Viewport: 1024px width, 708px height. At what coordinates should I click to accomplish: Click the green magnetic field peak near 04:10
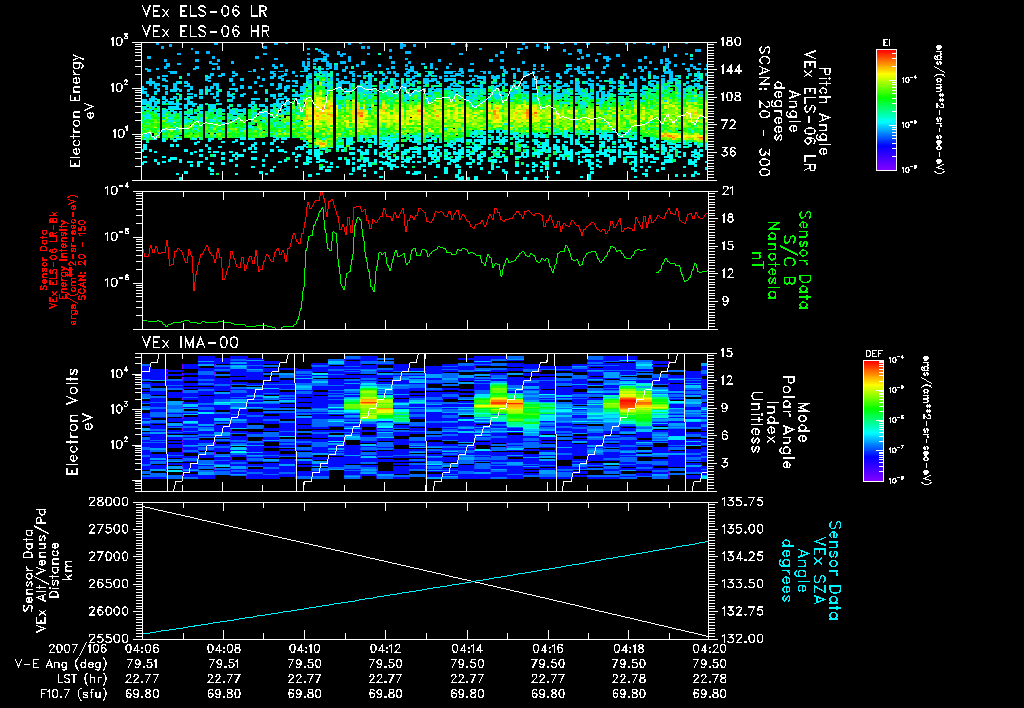coord(321,209)
